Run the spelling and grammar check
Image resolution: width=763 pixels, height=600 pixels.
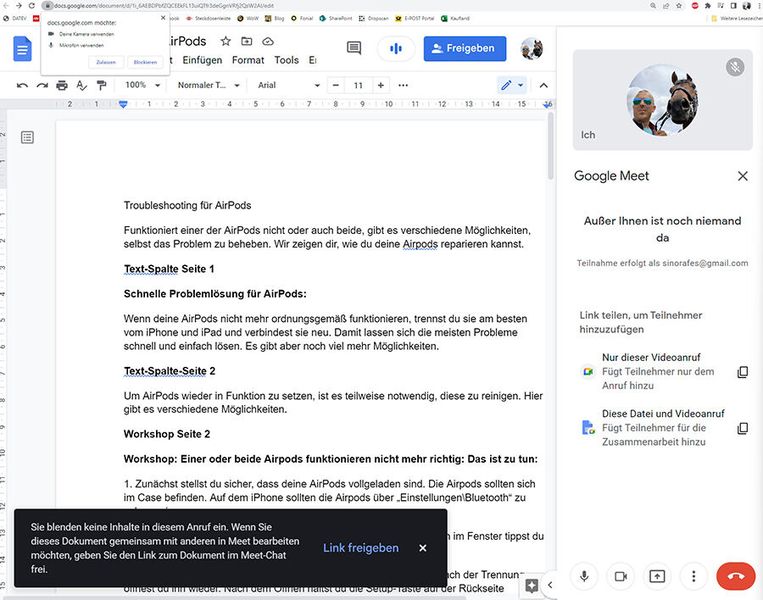coord(81,86)
